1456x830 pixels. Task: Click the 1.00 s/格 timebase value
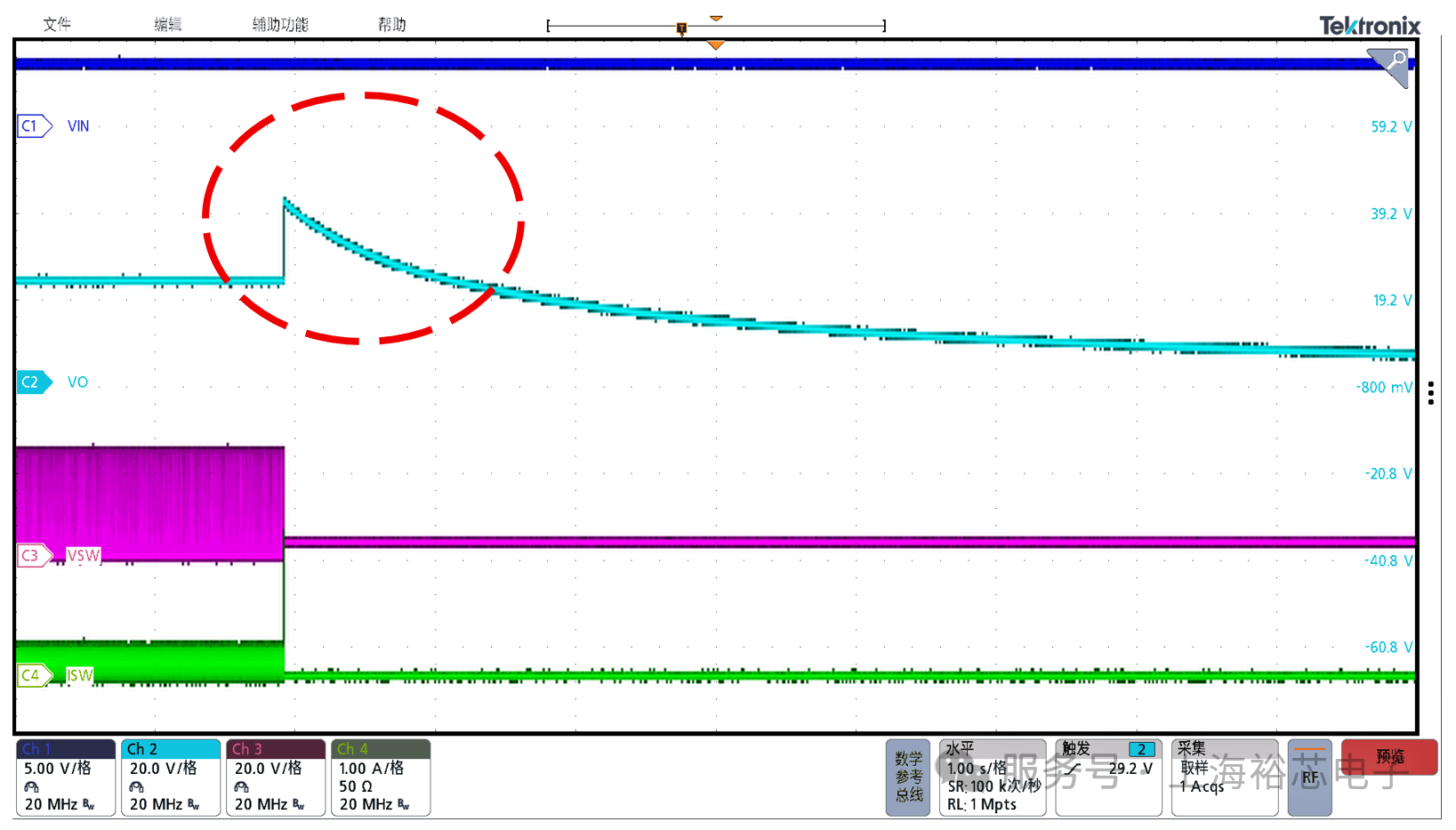pos(977,769)
